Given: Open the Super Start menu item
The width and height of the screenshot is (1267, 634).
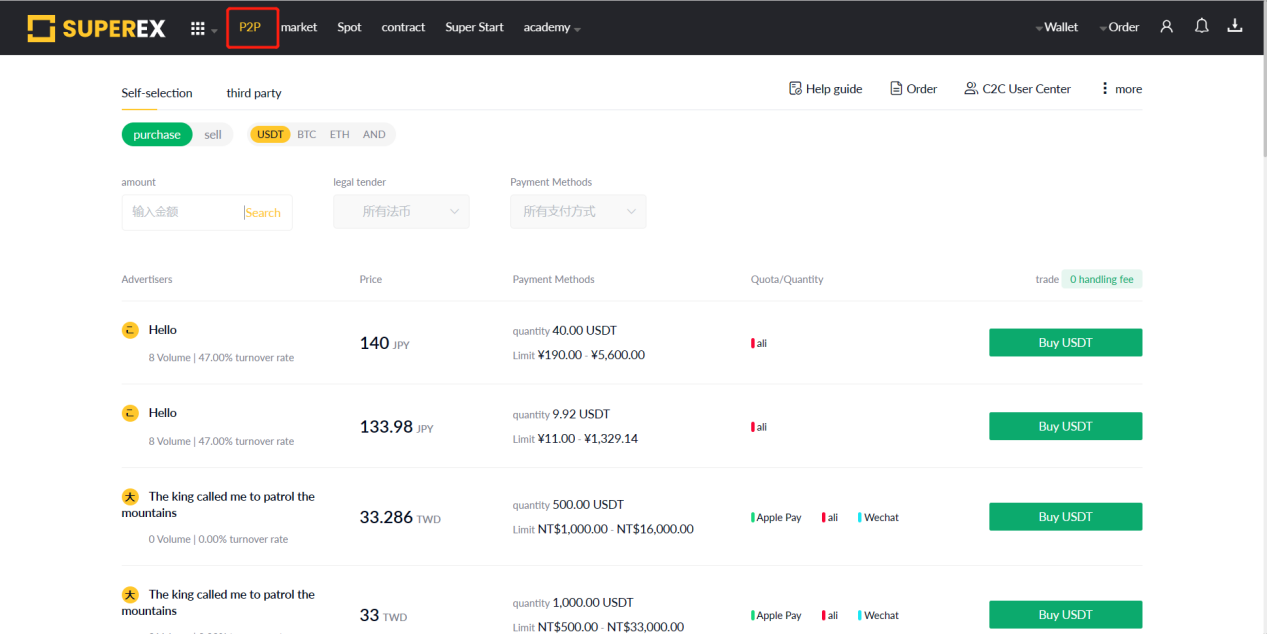Looking at the screenshot, I should [474, 28].
